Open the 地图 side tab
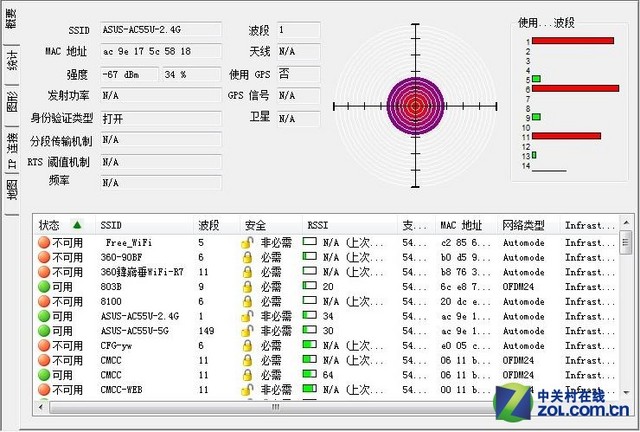This screenshot has width=640, height=432. pos(12,189)
